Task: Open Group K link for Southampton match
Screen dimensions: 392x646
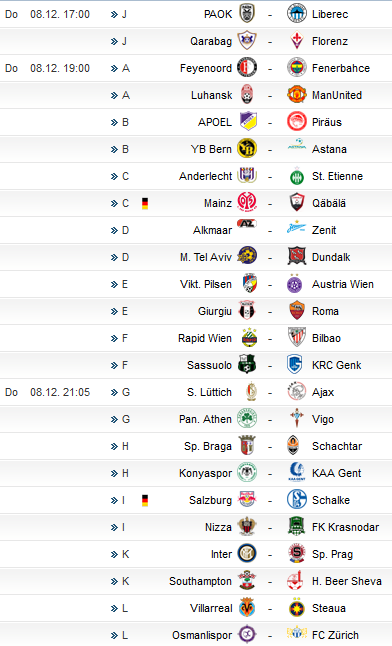Action: coord(120,581)
